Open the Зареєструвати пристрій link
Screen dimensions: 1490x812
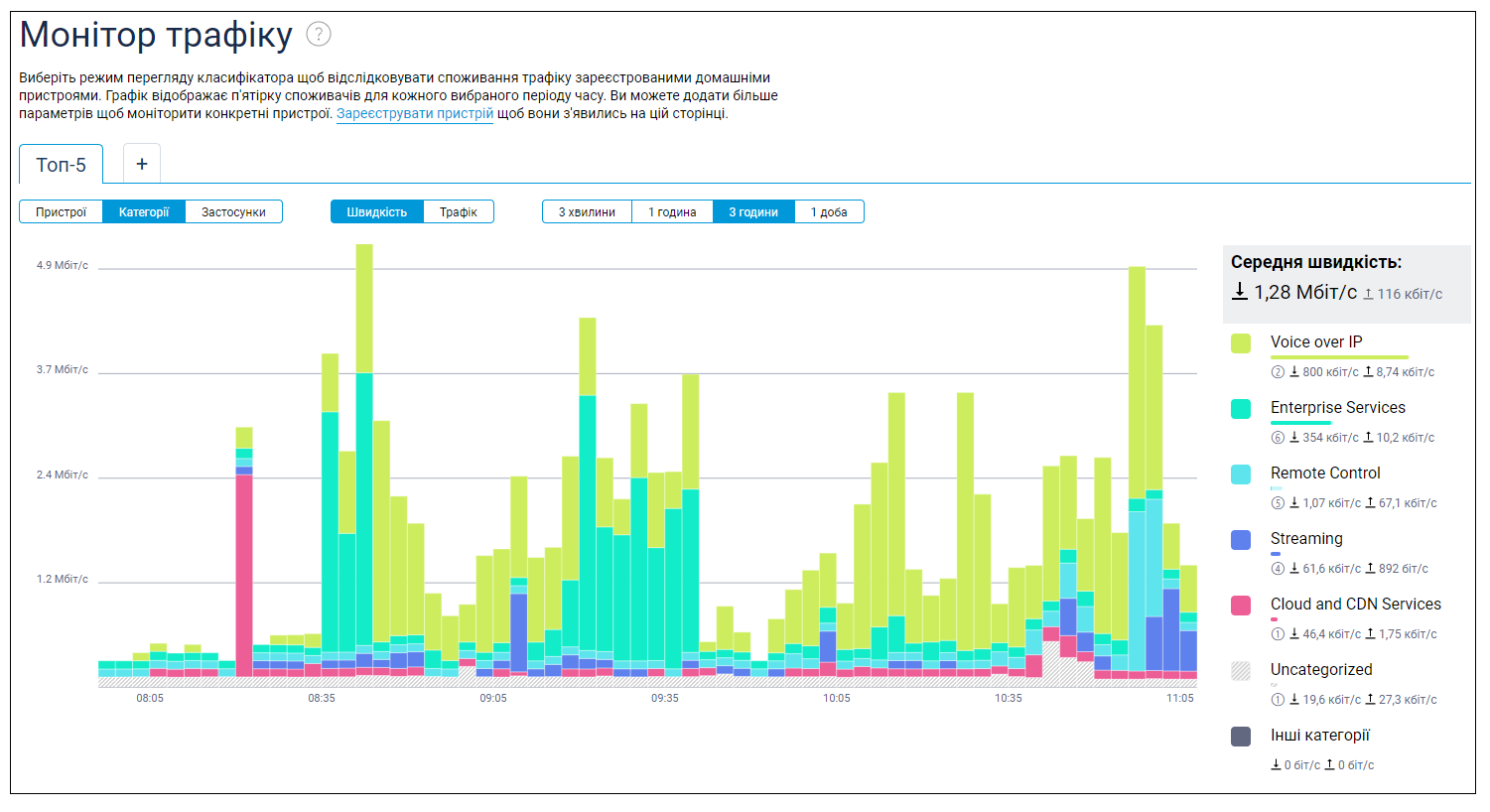pos(415,113)
